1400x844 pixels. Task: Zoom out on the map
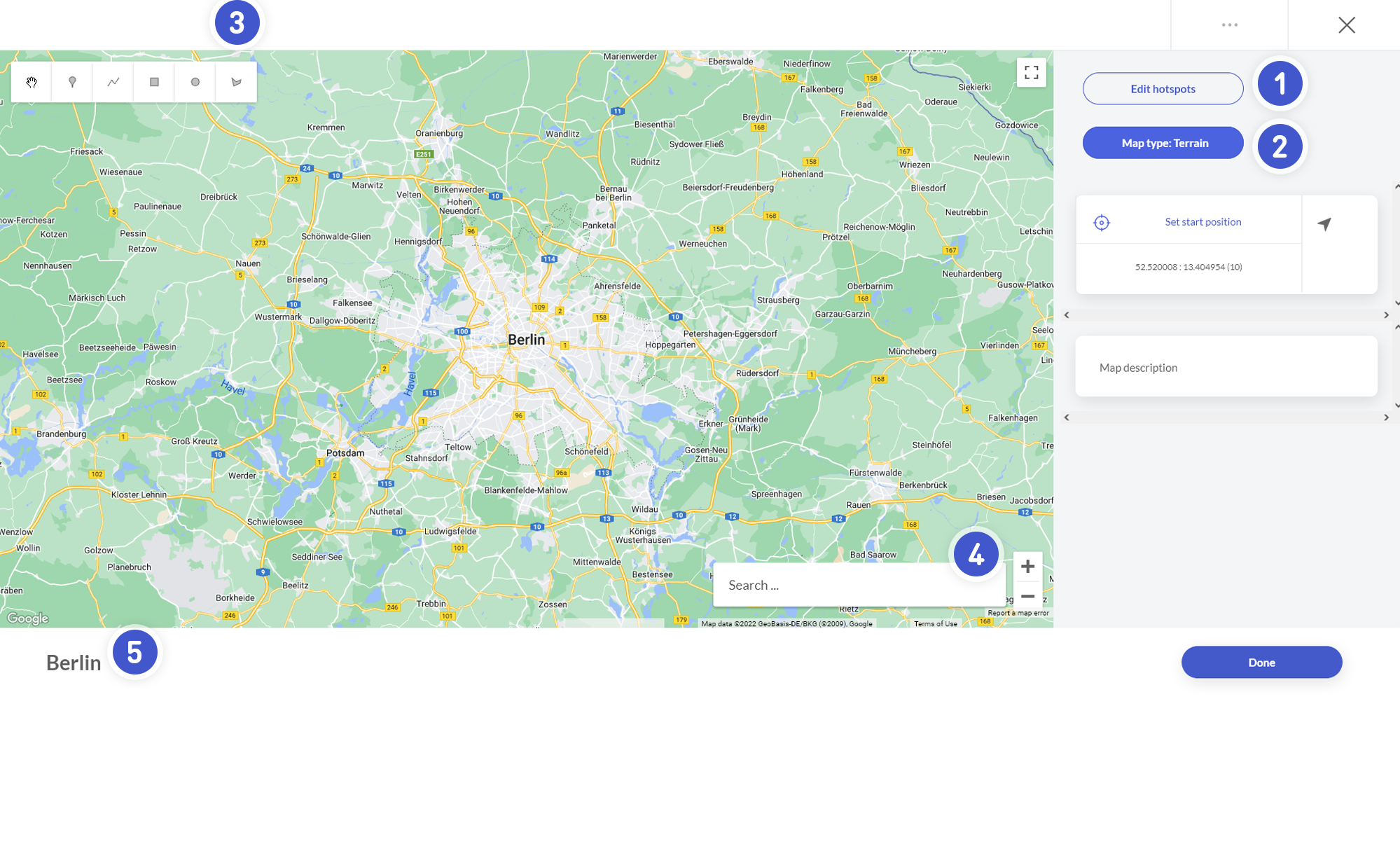(1027, 596)
